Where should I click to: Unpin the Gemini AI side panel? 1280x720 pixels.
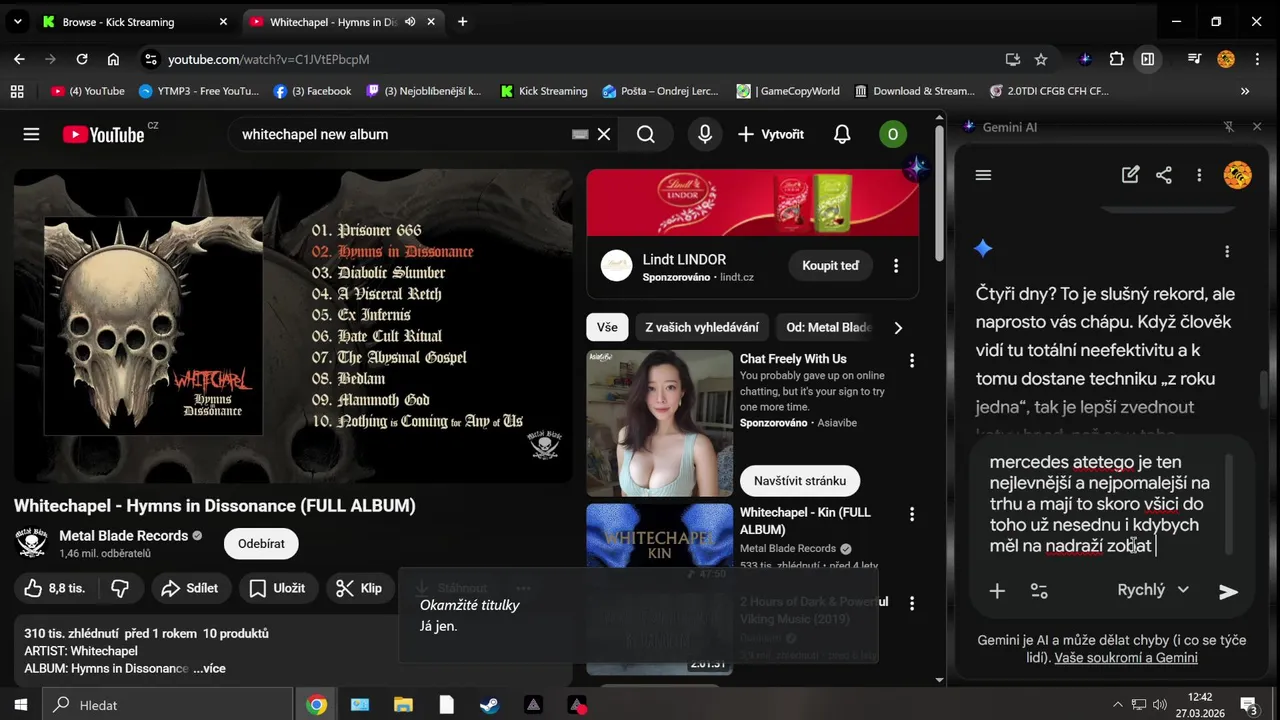tap(1229, 127)
